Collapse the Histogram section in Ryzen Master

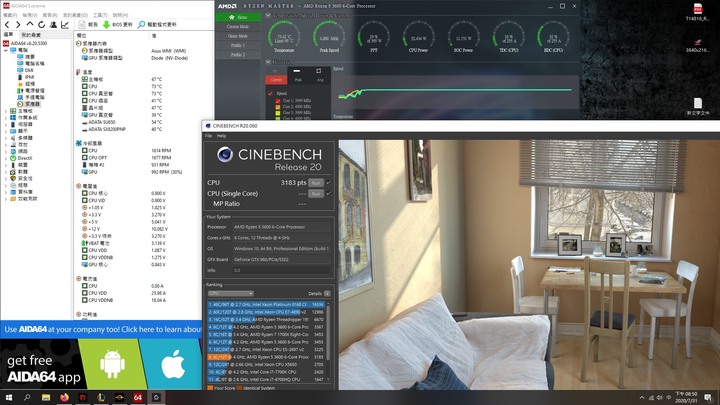pos(268,62)
